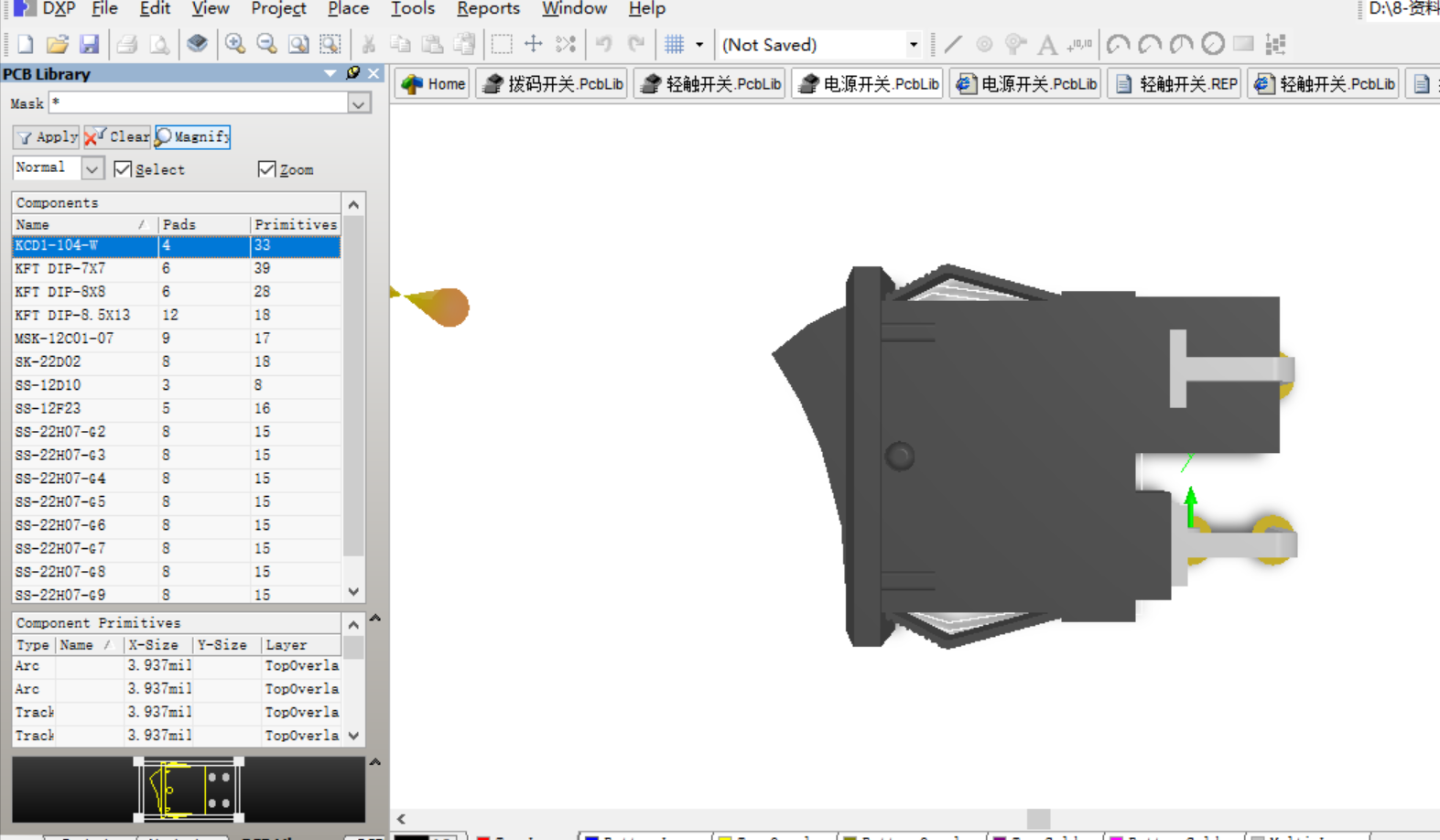Click the Apply filter button
This screenshot has height=840, width=1440.
point(47,136)
